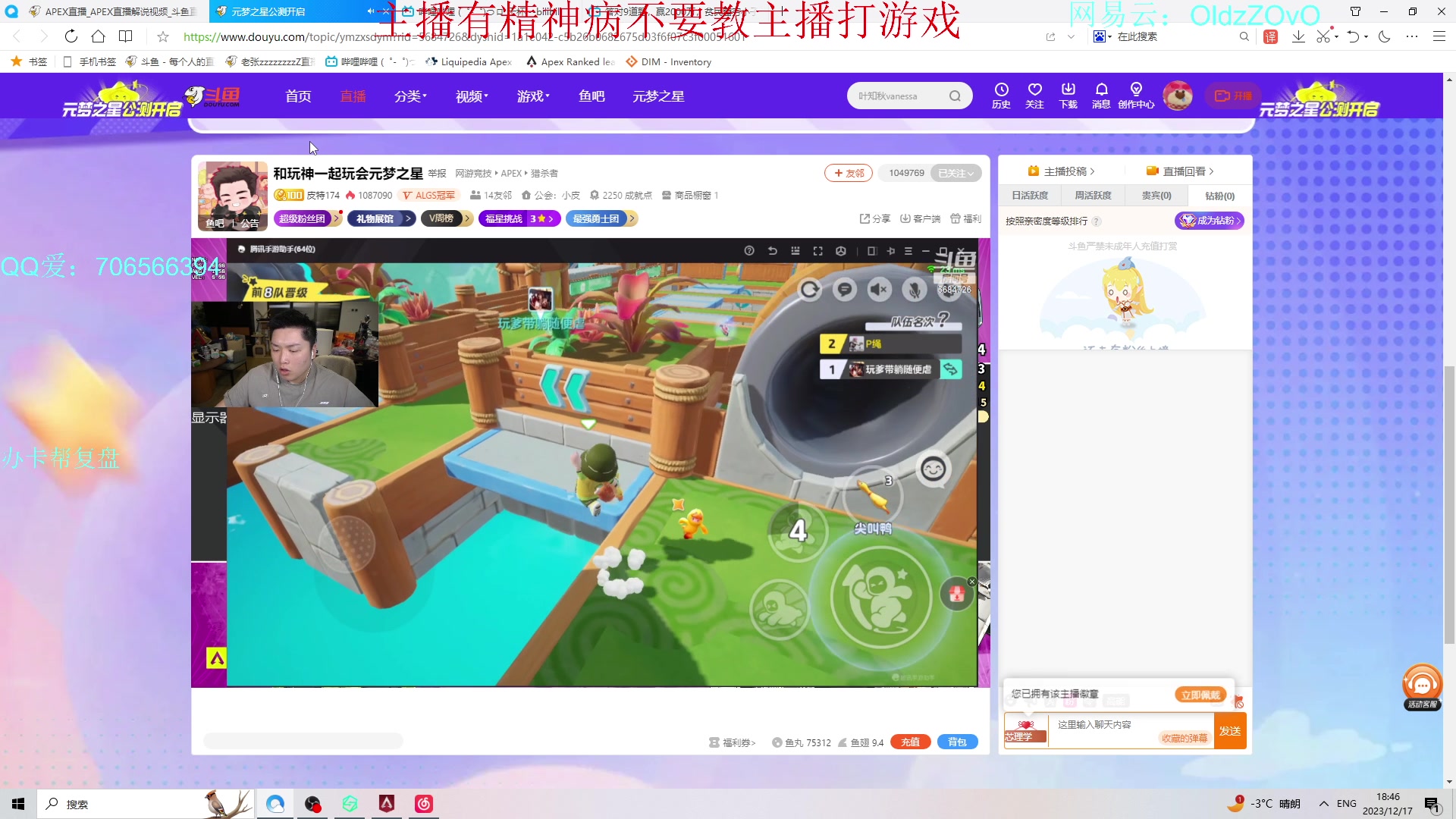Click the page vertical scrollbar thumb
This screenshot has width=1456, height=819.
pyautogui.click(x=1449, y=504)
